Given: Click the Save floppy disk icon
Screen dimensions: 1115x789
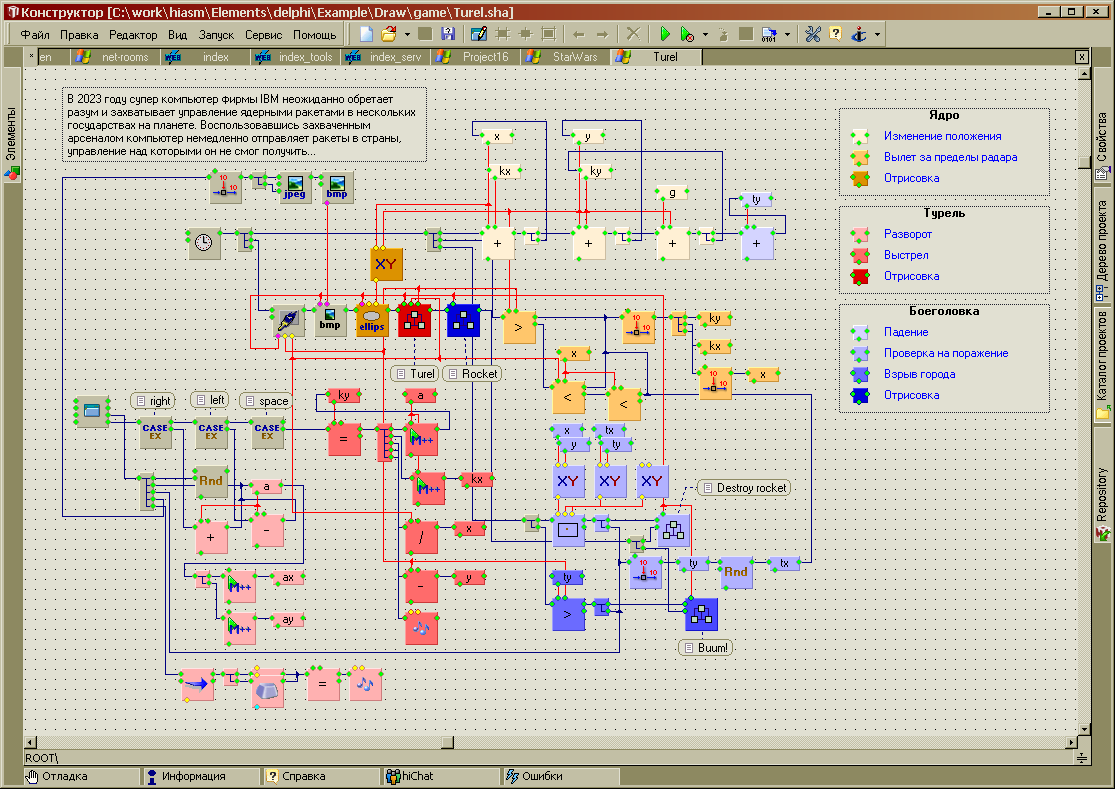Looking at the screenshot, I should 448,34.
